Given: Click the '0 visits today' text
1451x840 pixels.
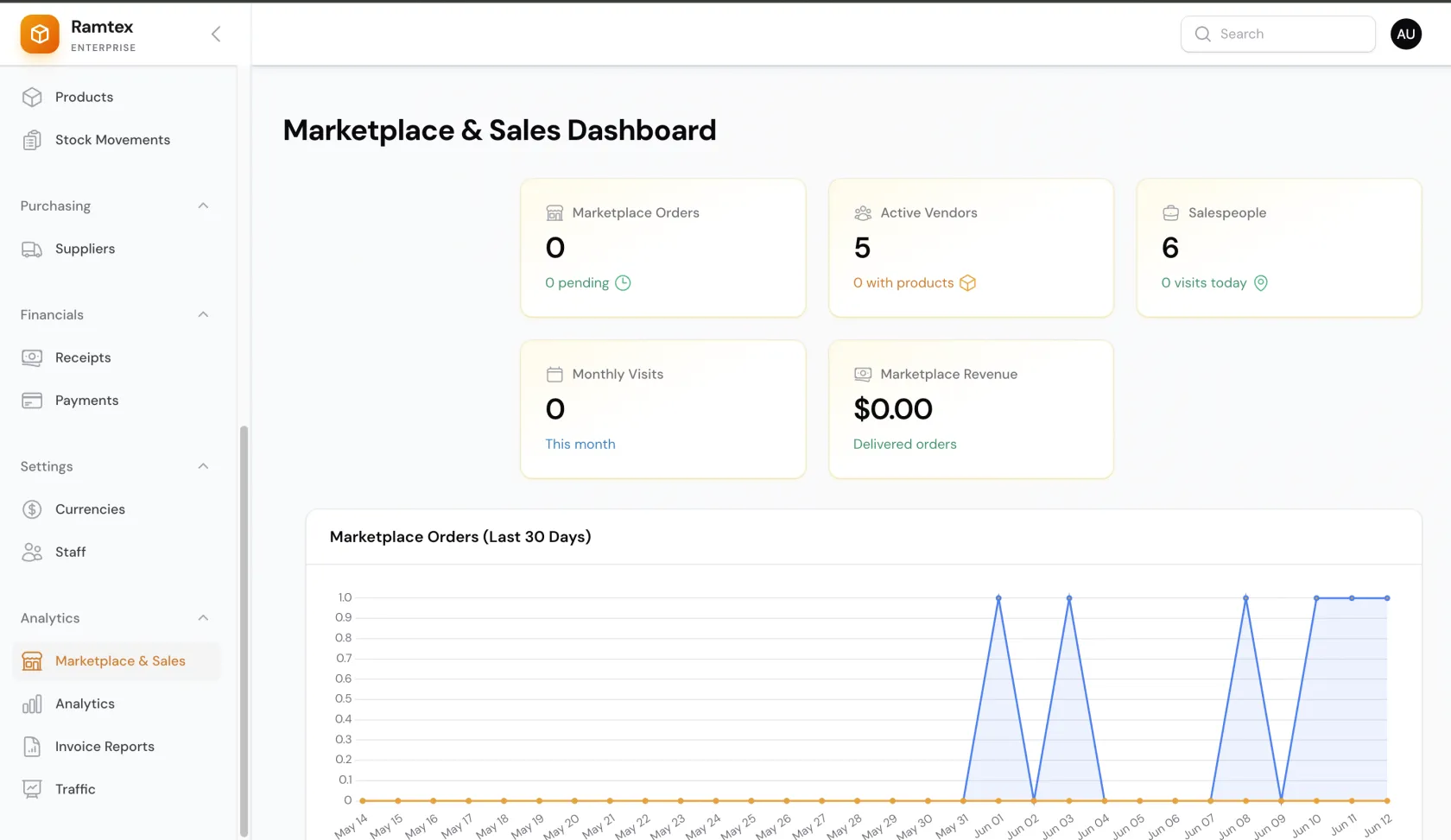Looking at the screenshot, I should click(x=1204, y=282).
